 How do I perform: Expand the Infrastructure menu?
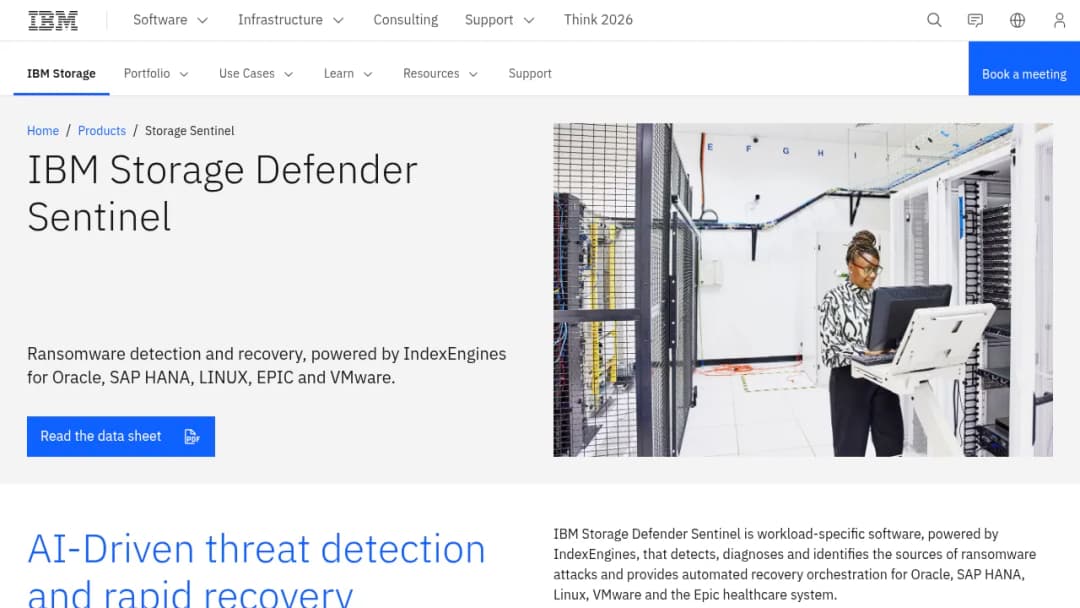291,20
